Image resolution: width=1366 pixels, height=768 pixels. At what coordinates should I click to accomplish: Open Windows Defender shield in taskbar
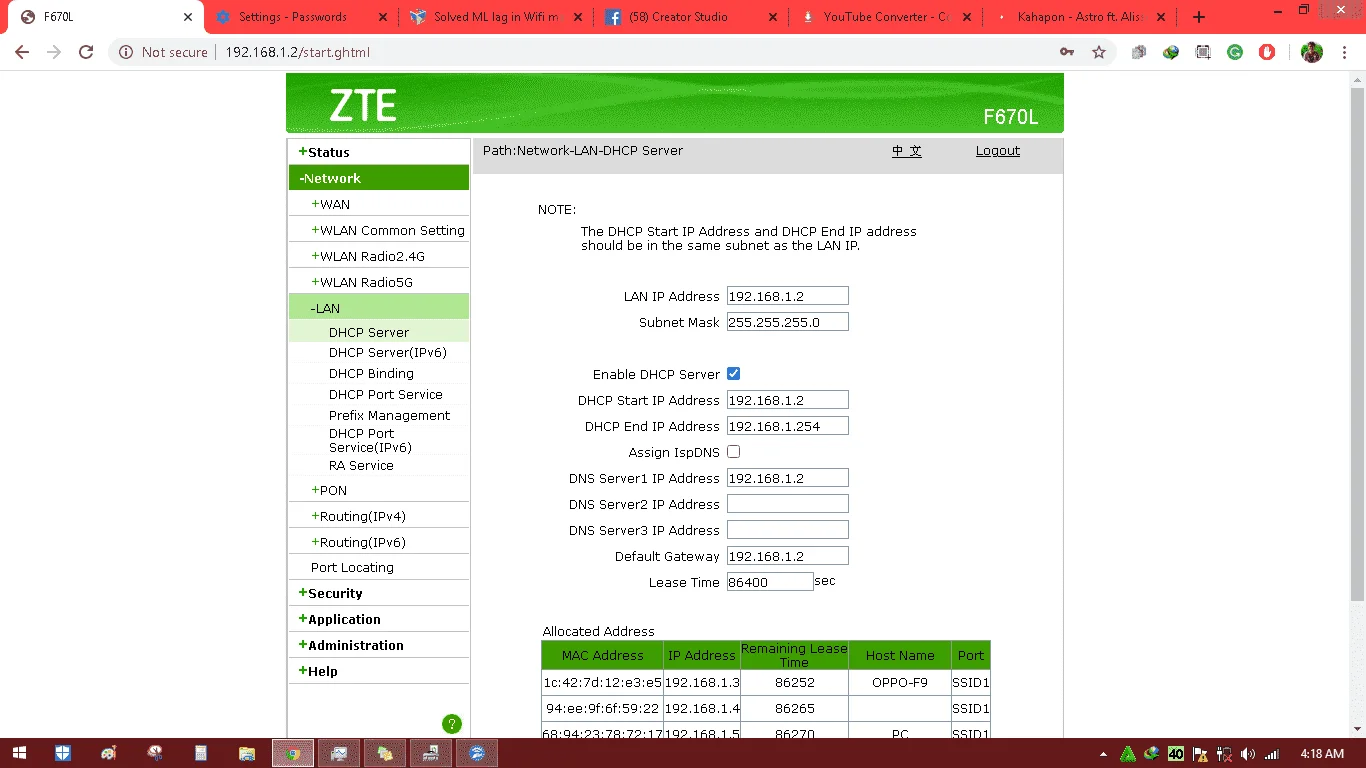pos(63,753)
